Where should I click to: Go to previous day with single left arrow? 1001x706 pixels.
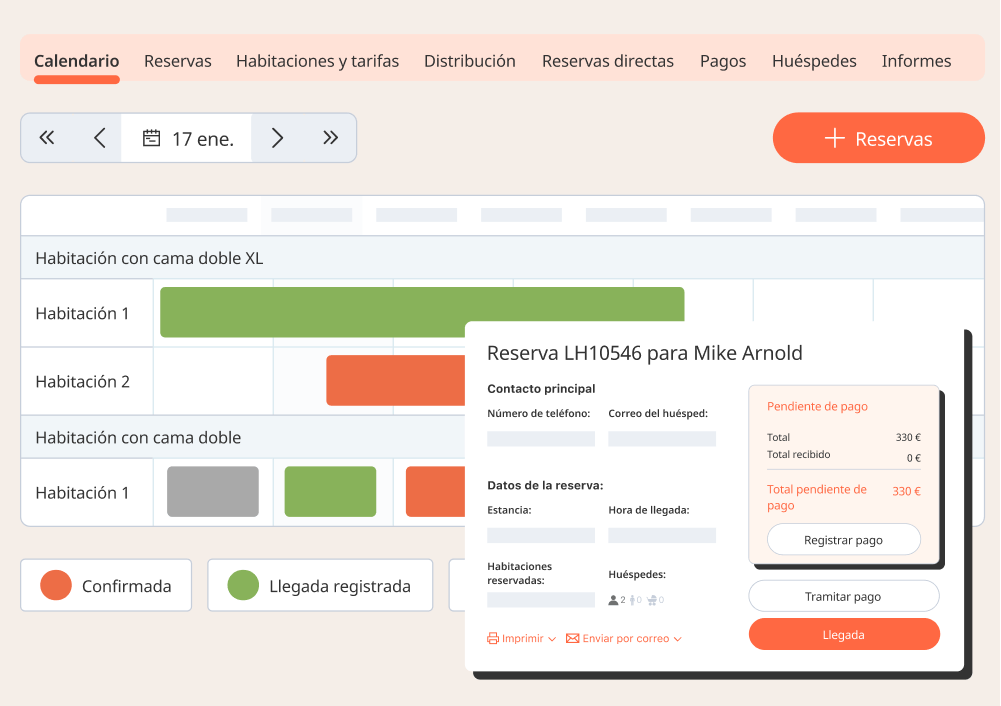click(x=99, y=138)
